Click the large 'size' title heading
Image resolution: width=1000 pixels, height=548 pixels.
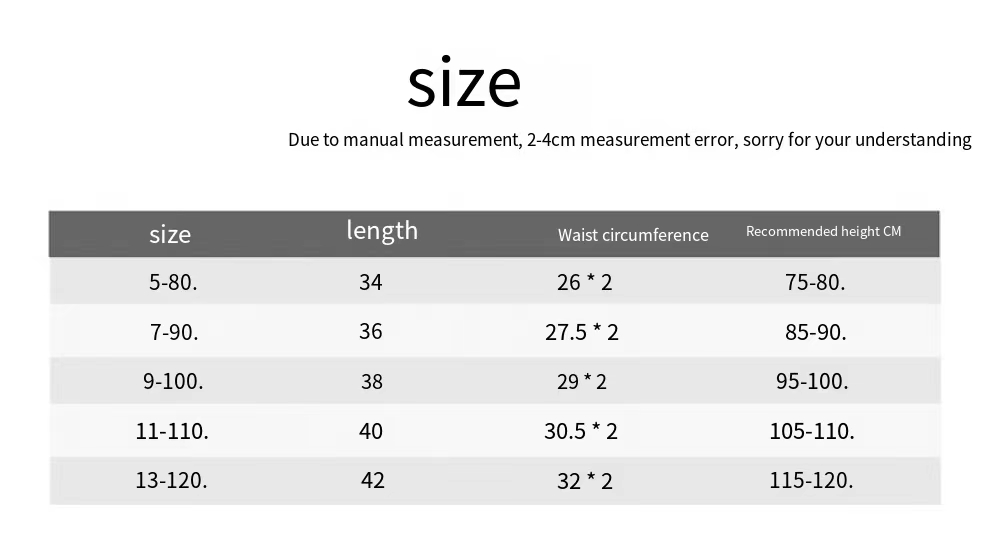[x=464, y=82]
